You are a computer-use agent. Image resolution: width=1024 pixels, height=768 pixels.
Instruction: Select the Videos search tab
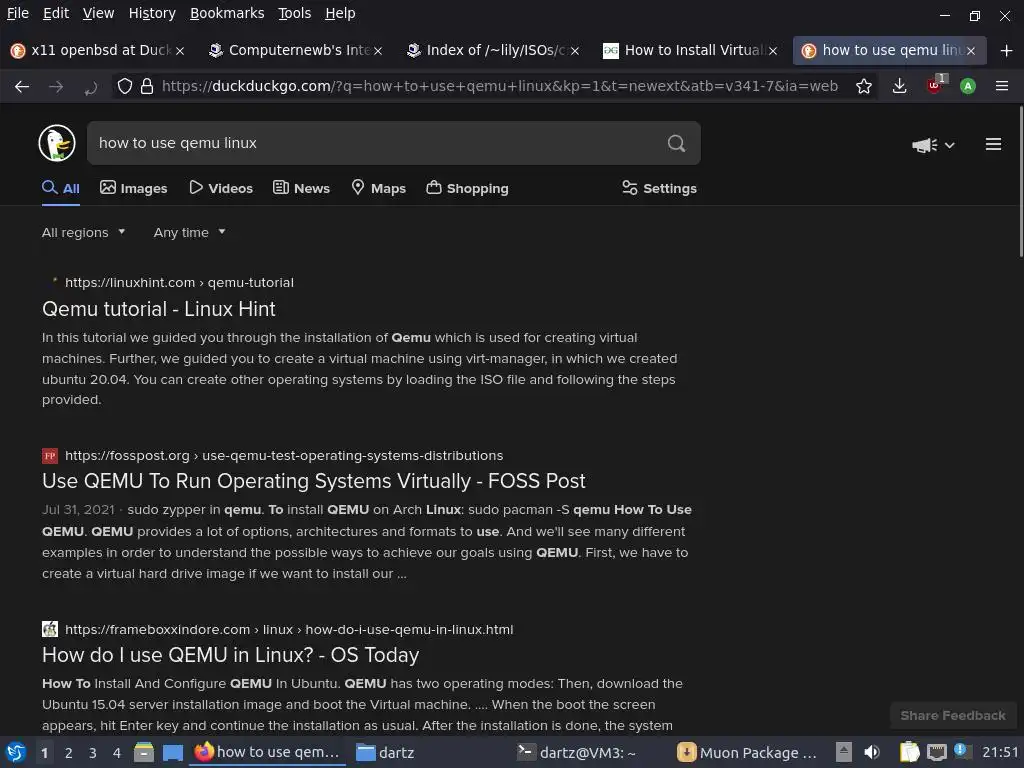point(221,188)
